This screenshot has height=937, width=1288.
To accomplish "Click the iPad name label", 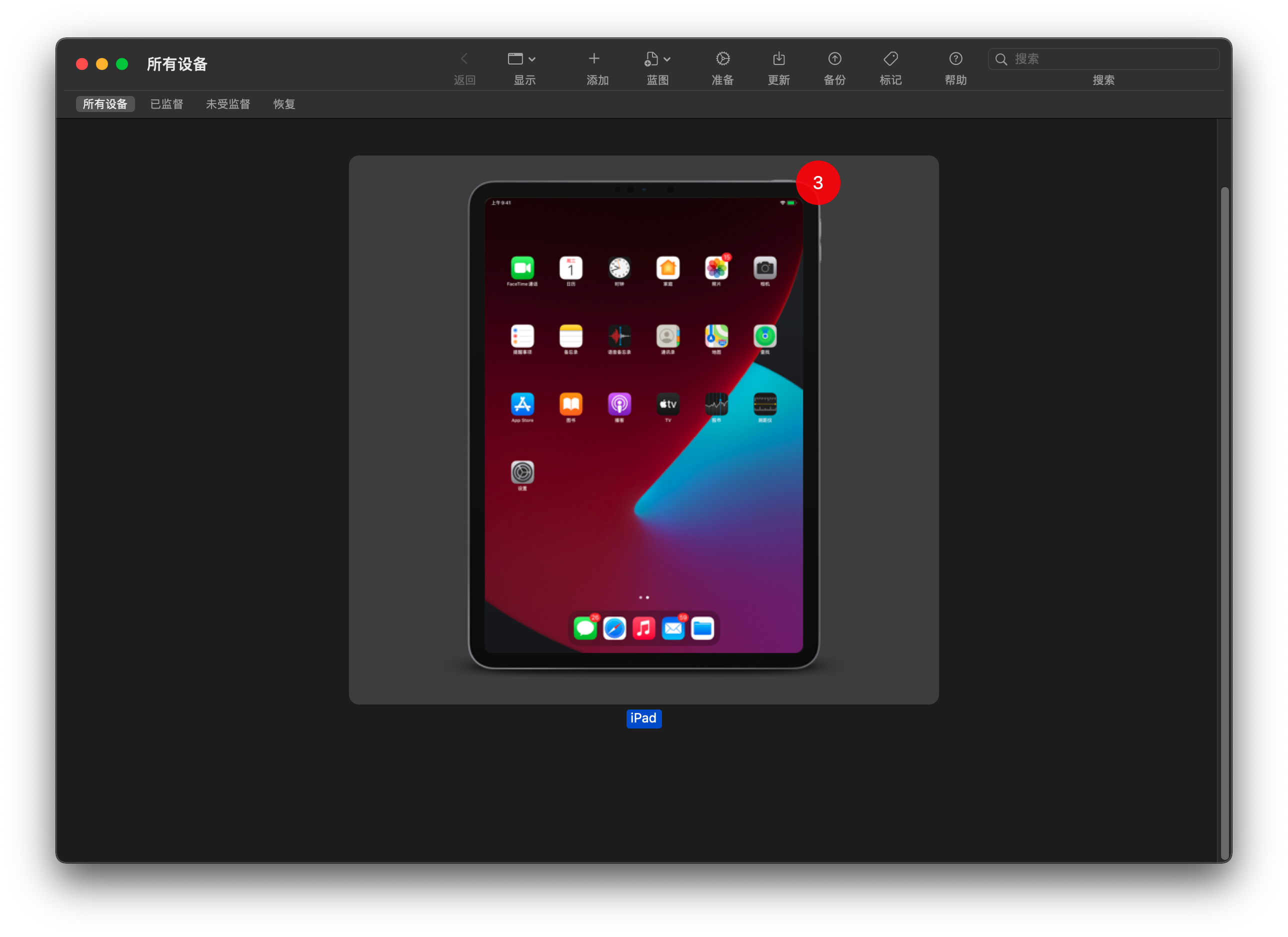I will 643,718.
